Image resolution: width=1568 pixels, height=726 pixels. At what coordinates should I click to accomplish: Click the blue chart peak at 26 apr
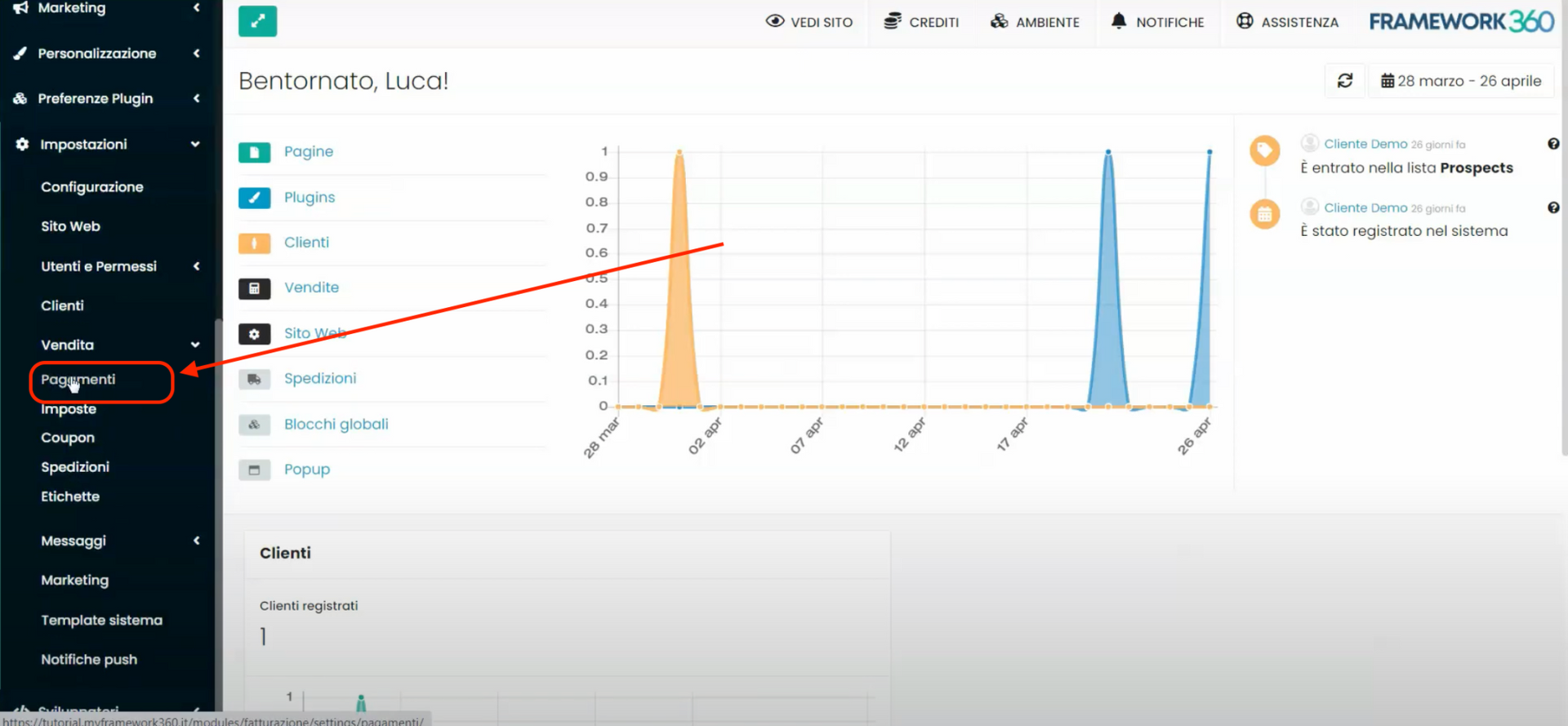pos(1209,151)
